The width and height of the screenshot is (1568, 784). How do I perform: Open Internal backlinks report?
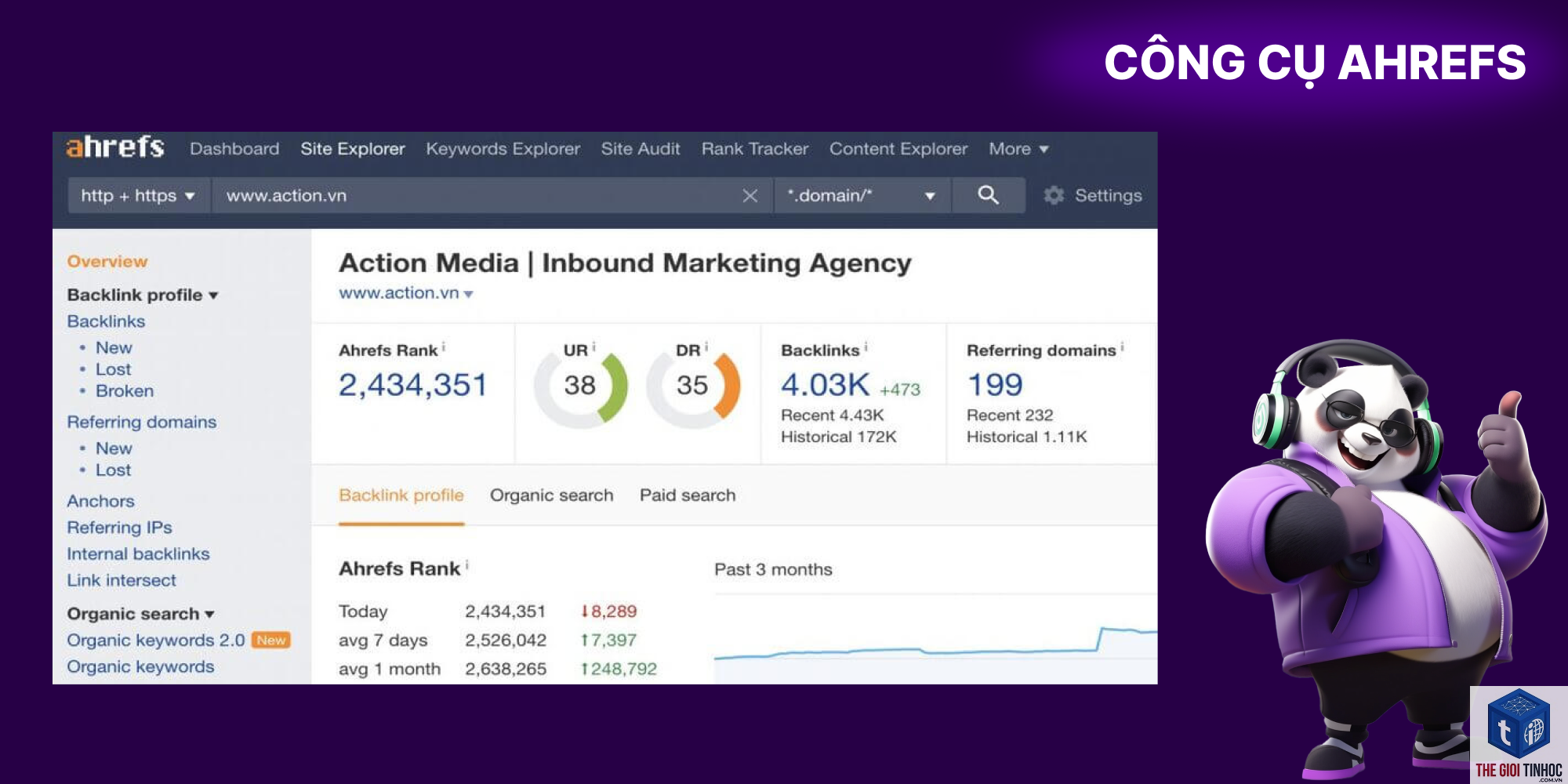pos(138,554)
